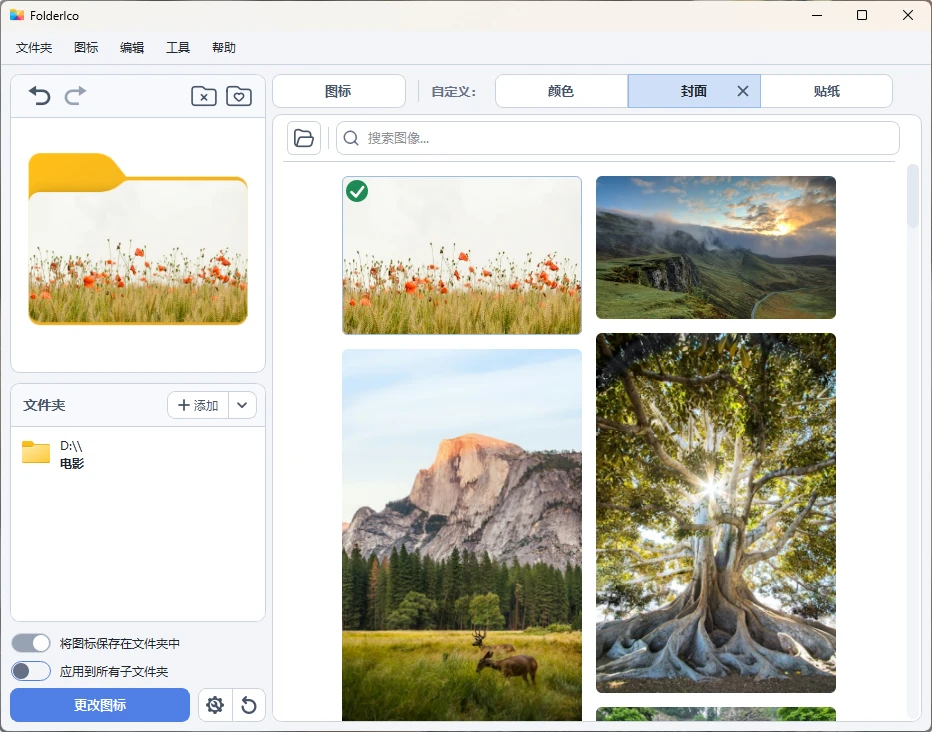Toggle 将图标保存在文件夹中 switch
This screenshot has width=932, height=732.
click(x=31, y=643)
